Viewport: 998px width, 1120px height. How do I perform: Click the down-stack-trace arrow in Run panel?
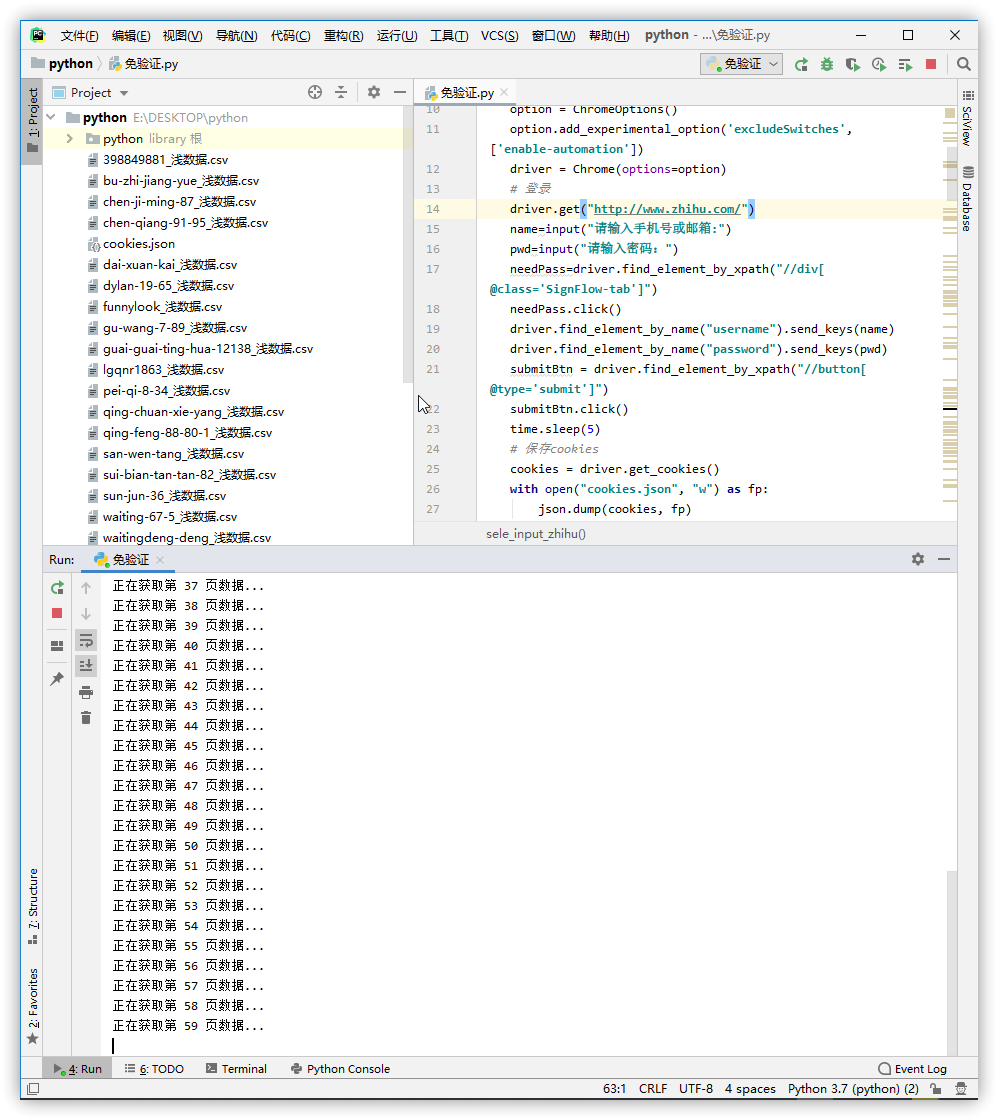click(x=86, y=614)
